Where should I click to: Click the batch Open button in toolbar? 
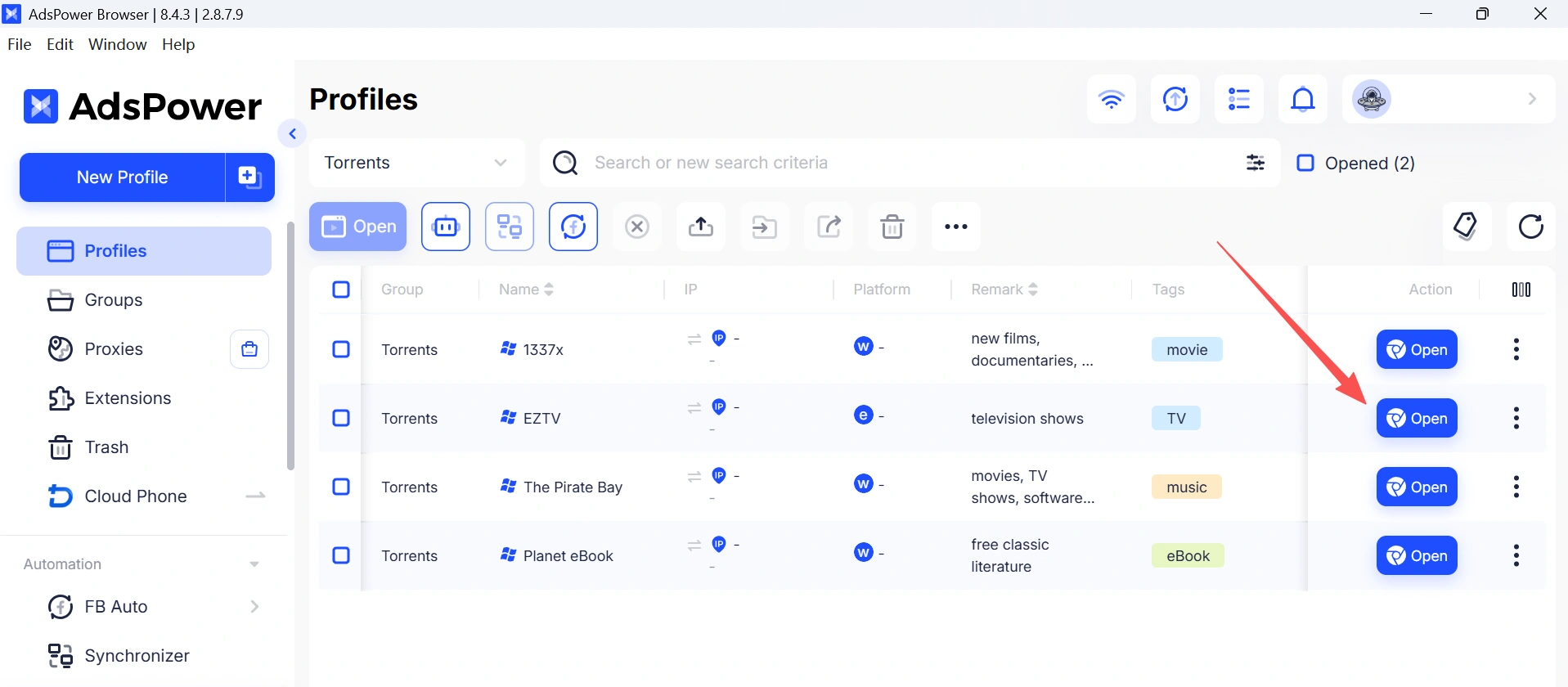(358, 227)
